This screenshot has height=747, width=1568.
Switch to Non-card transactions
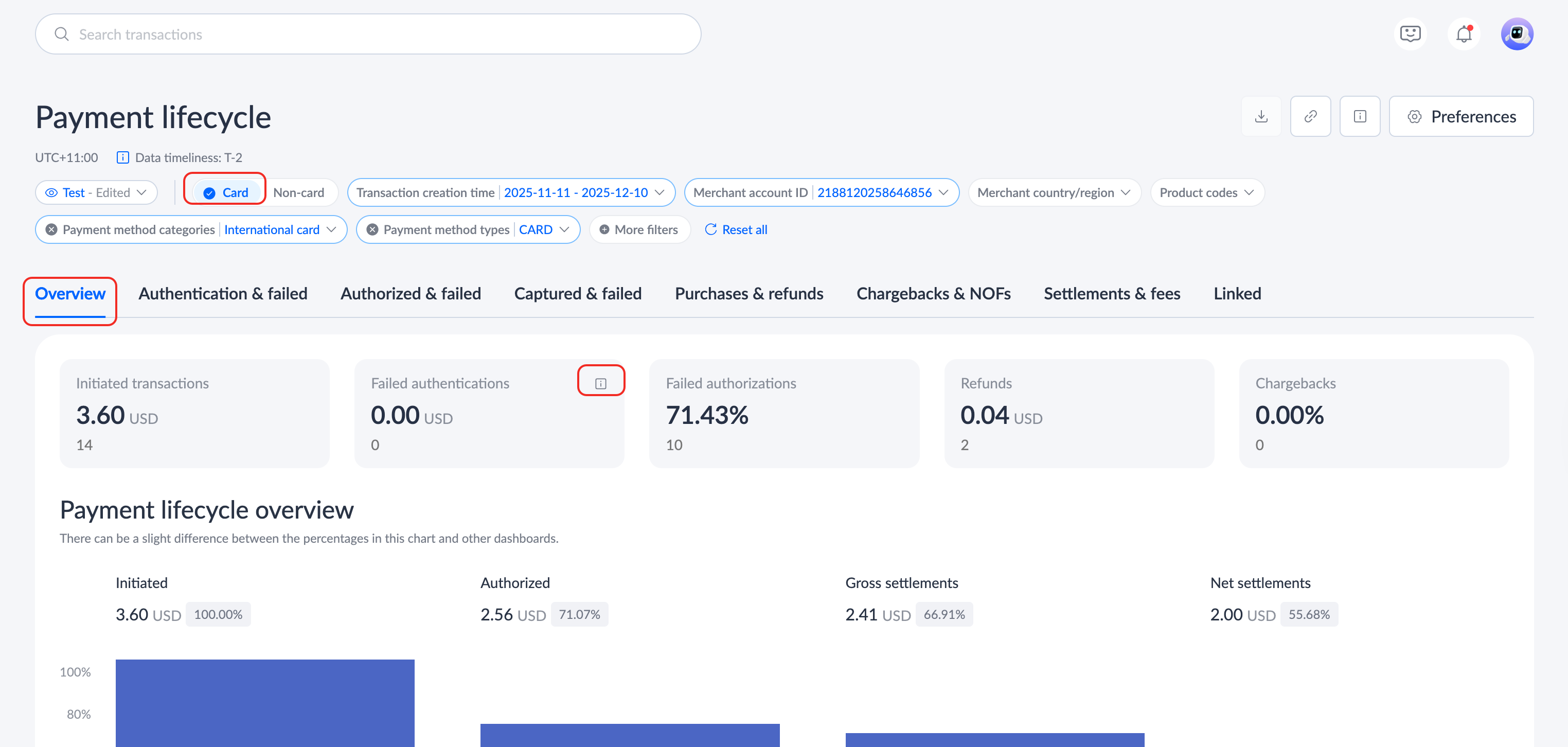click(x=298, y=192)
